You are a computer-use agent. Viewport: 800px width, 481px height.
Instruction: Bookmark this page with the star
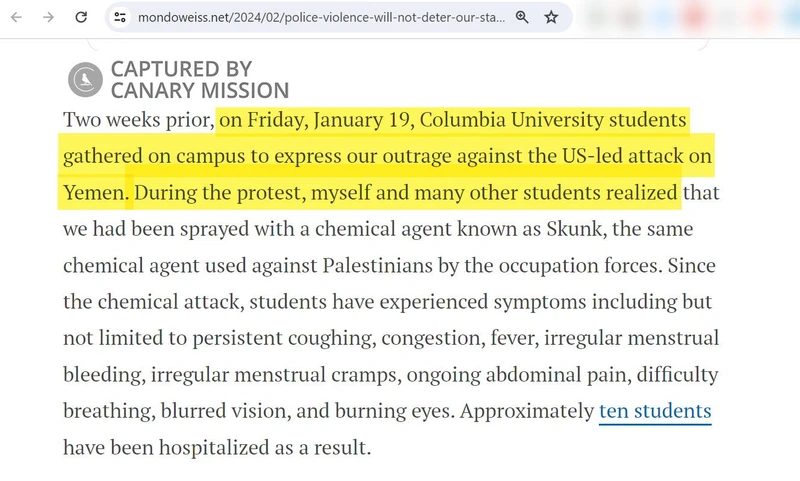[551, 17]
